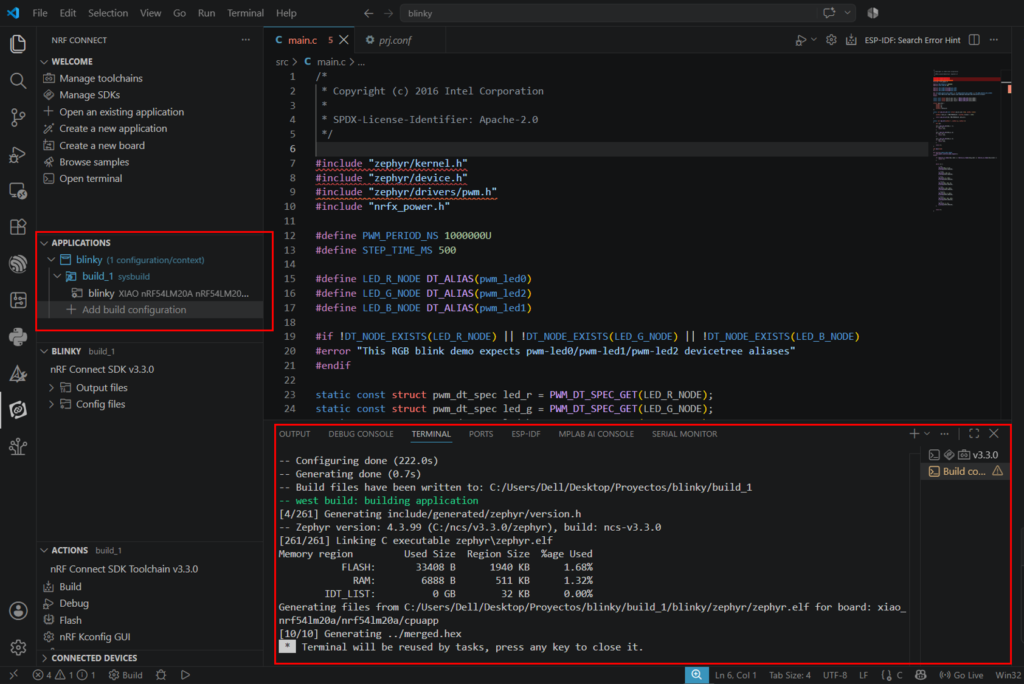This screenshot has height=684, width=1024.
Task: Expand the CONNECTED DEVICES section
Action: [x=44, y=658]
